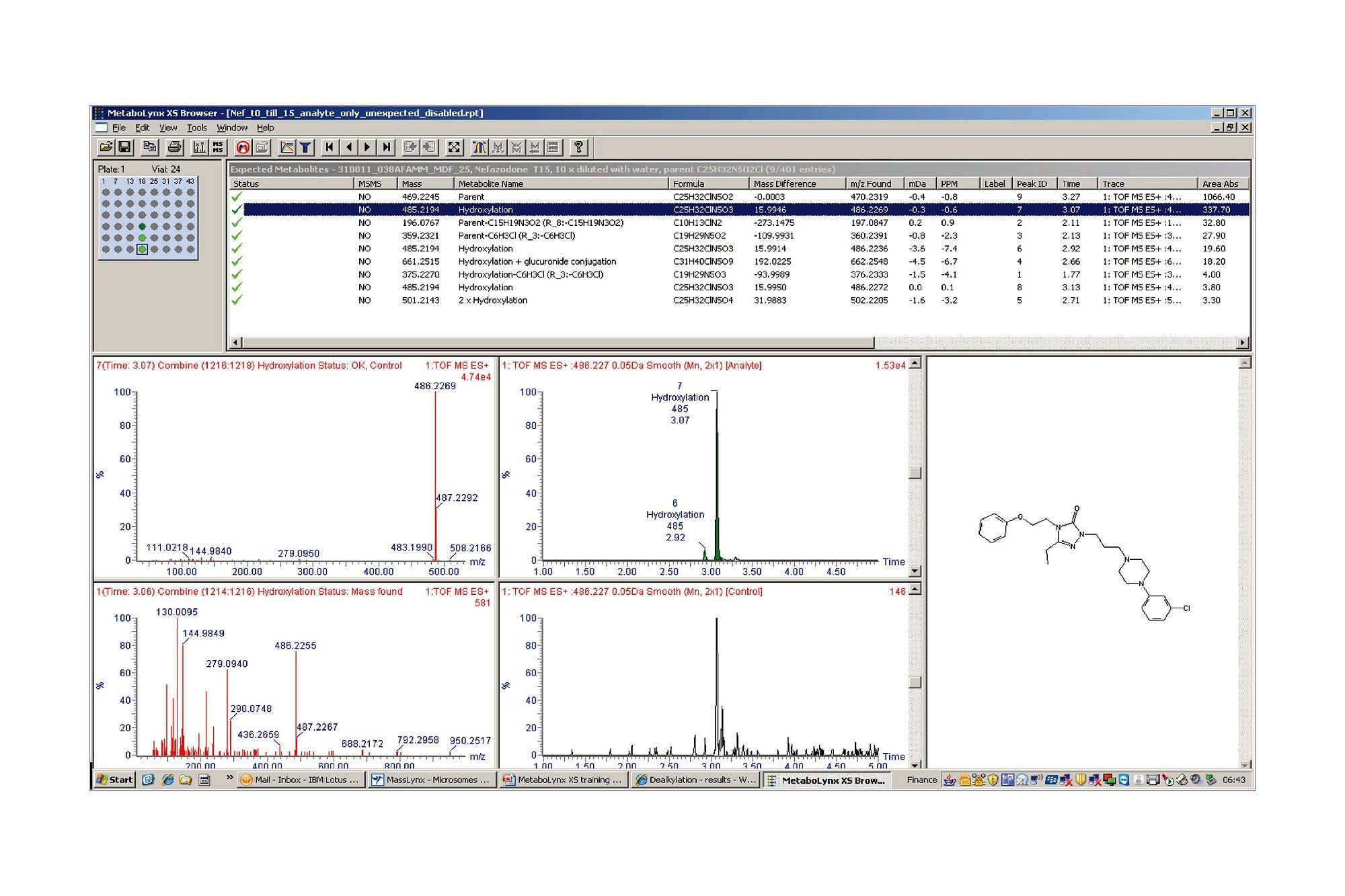Click the table's scroll left arrow
The height and width of the screenshot is (896, 1345).
click(x=235, y=343)
